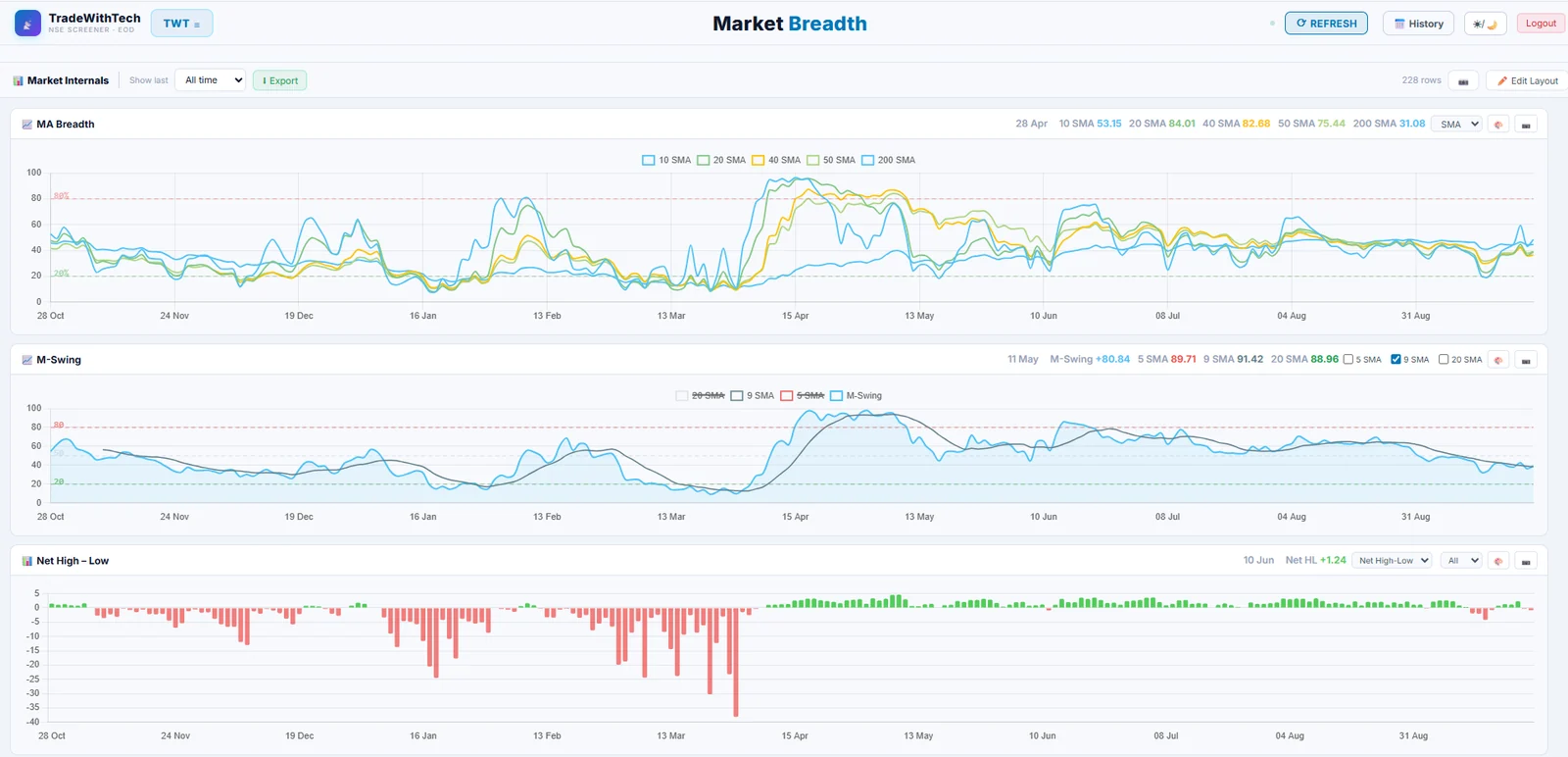Click the 20 SMA 88.96 value in M-Swing
1568x757 pixels.
pos(1304,359)
